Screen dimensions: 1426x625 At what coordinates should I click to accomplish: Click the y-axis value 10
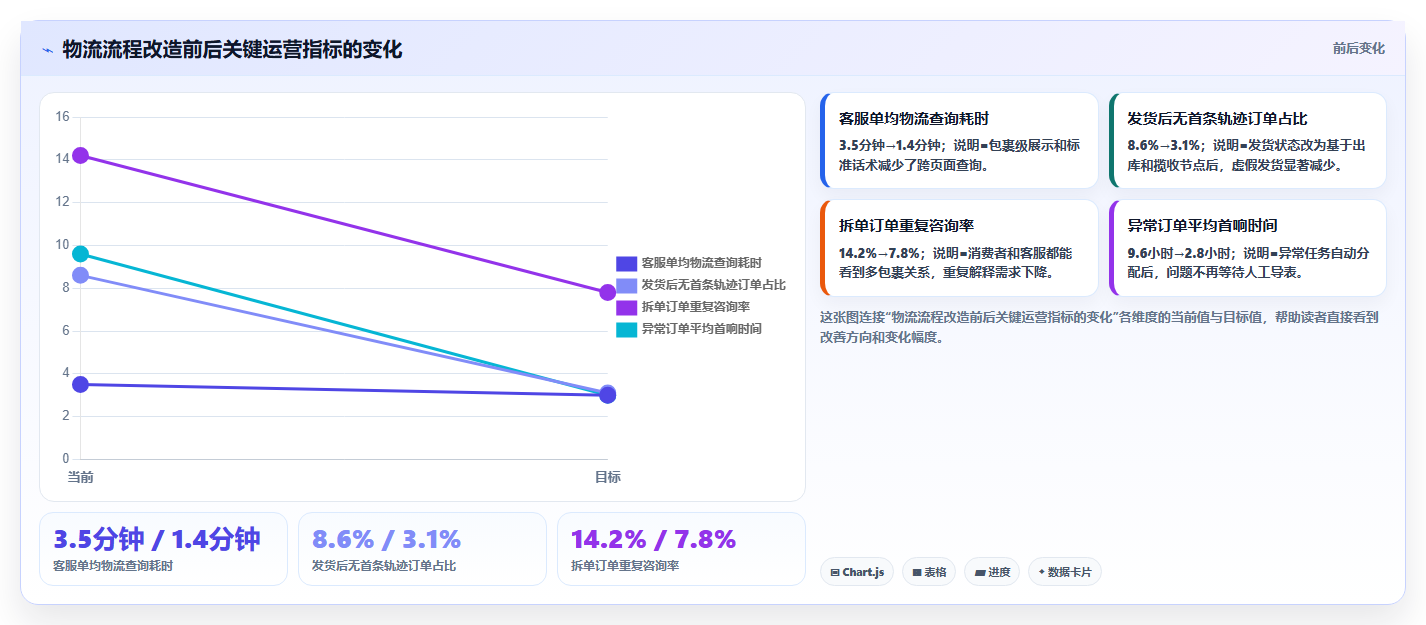pyautogui.click(x=62, y=245)
